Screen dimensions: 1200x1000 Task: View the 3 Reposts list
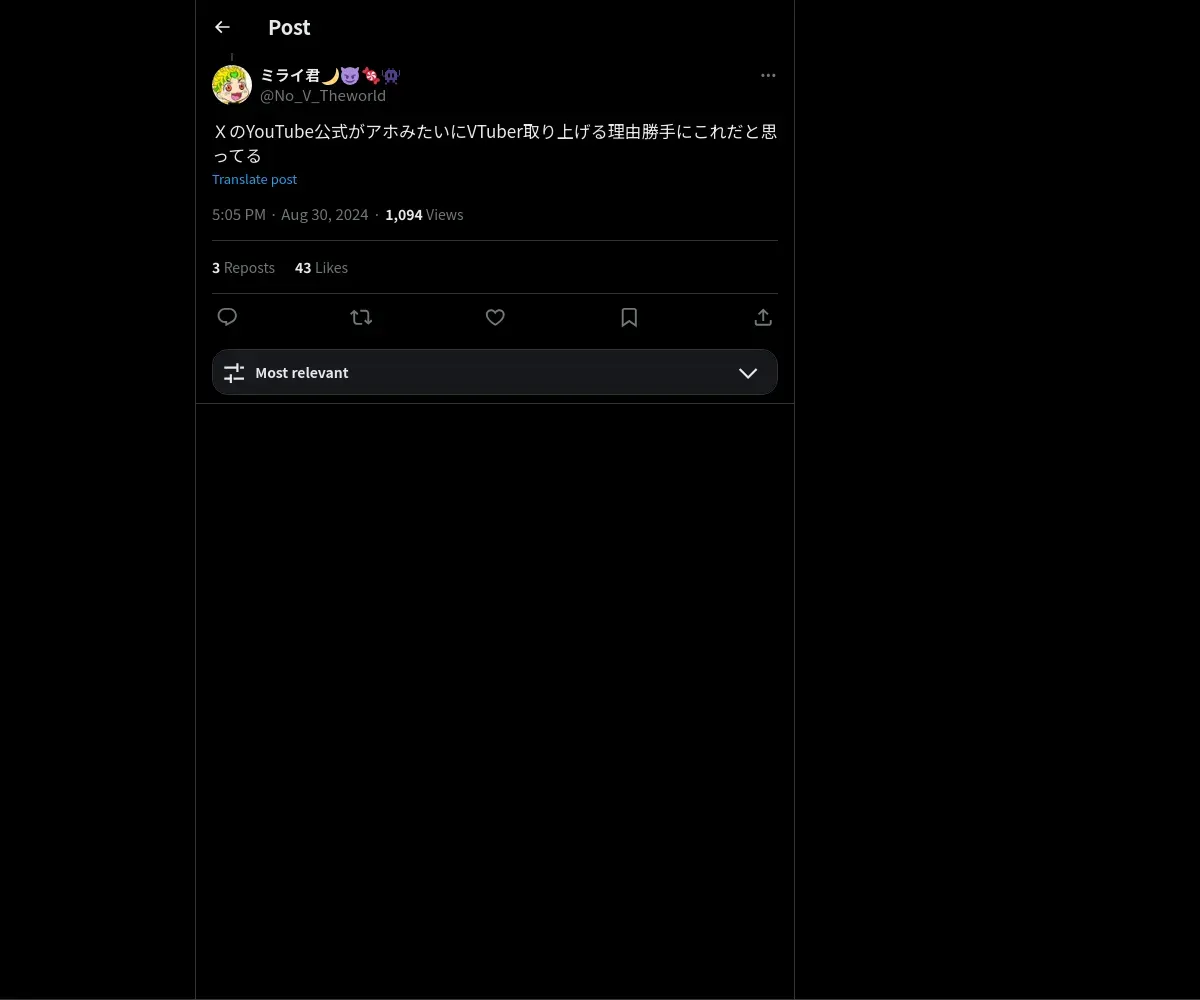tap(243, 268)
